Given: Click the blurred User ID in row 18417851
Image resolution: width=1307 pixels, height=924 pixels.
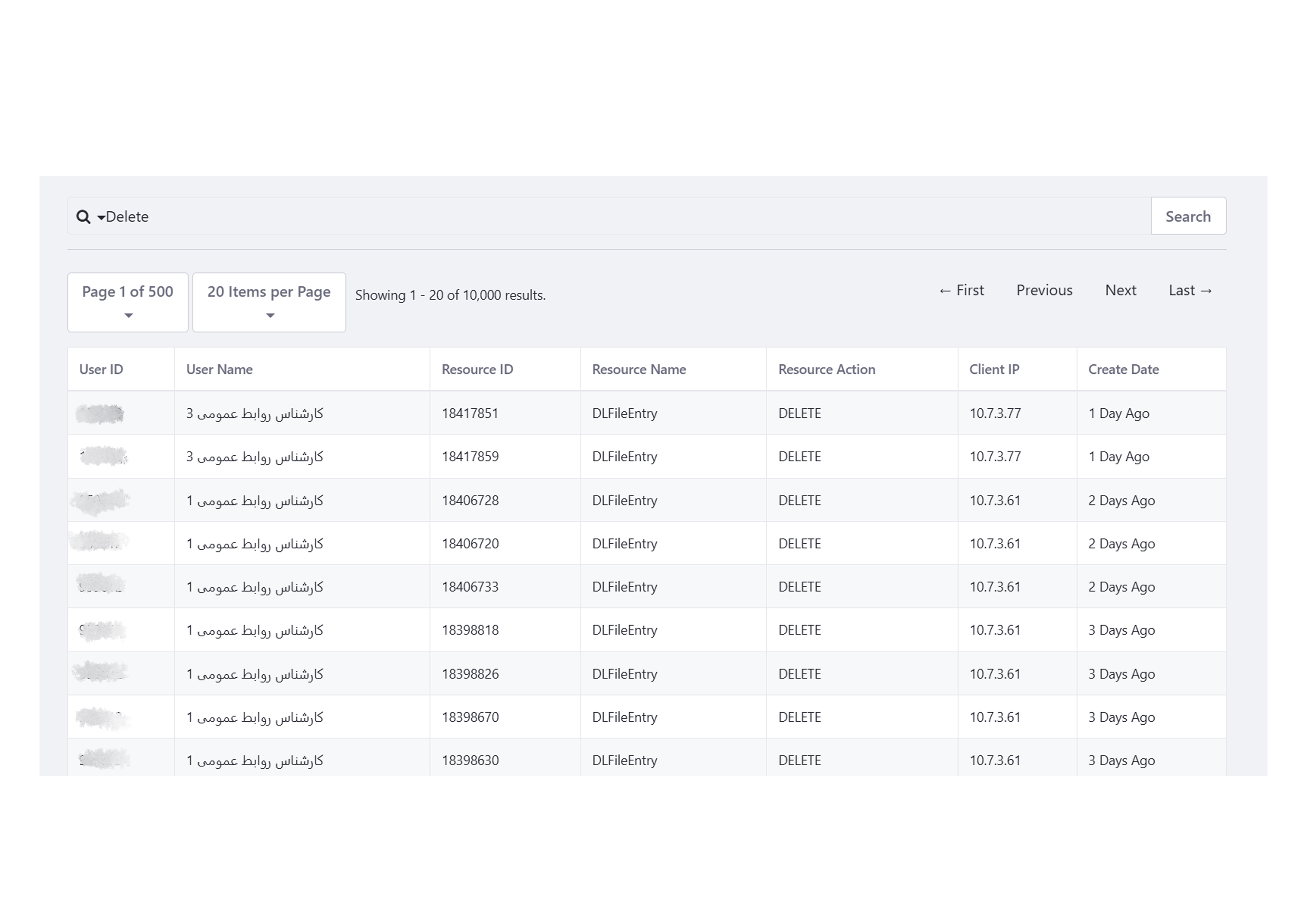Looking at the screenshot, I should [100, 414].
